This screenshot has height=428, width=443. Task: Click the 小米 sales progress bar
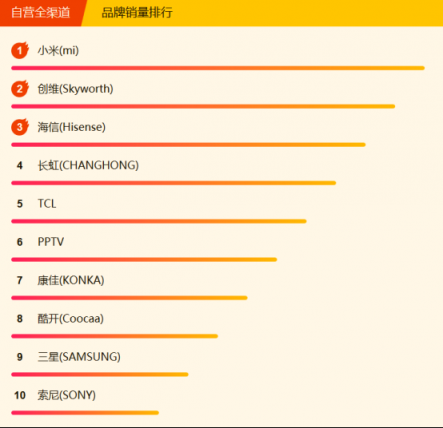218,68
